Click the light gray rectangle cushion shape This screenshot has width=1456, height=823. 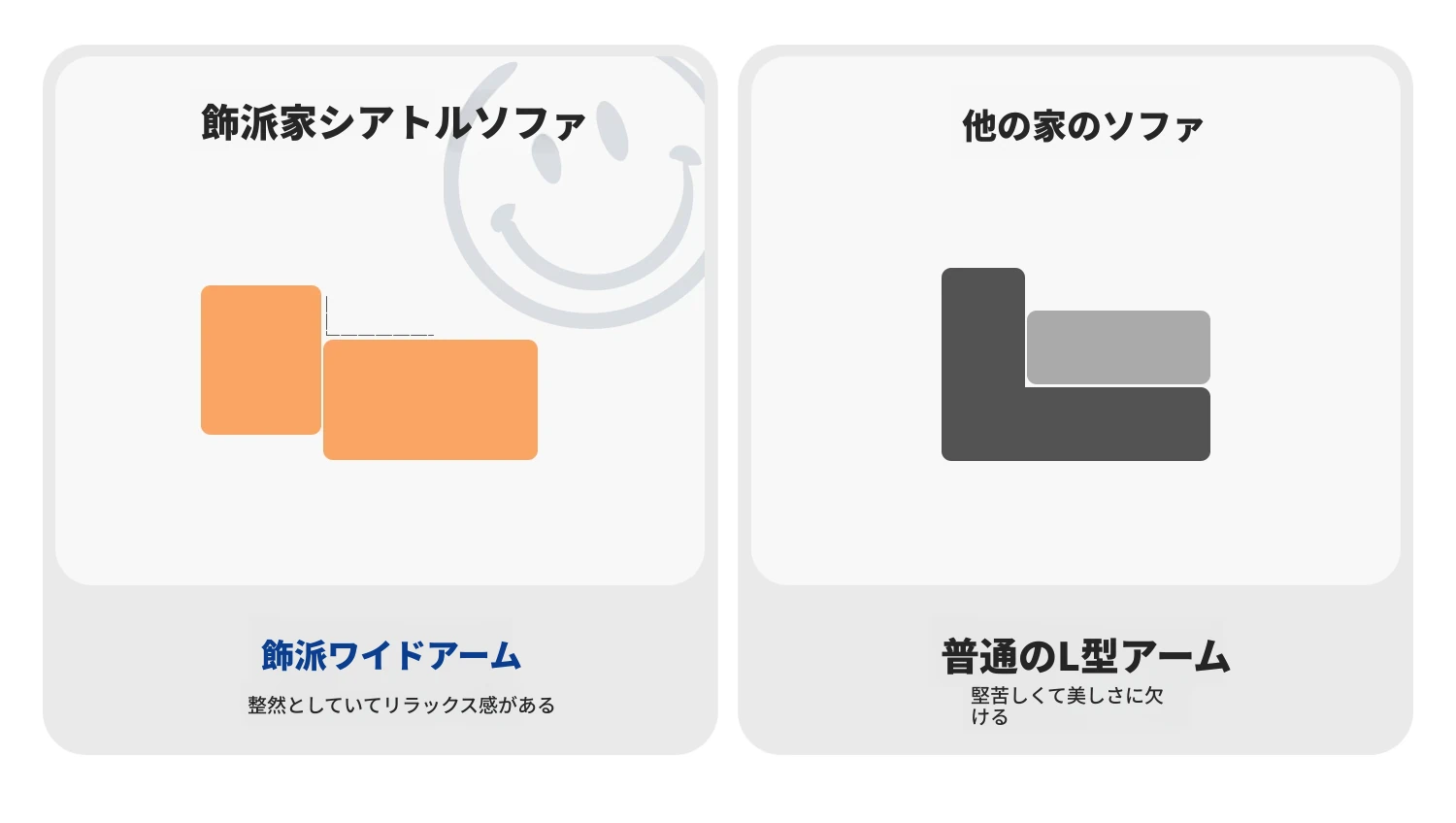1118,347
